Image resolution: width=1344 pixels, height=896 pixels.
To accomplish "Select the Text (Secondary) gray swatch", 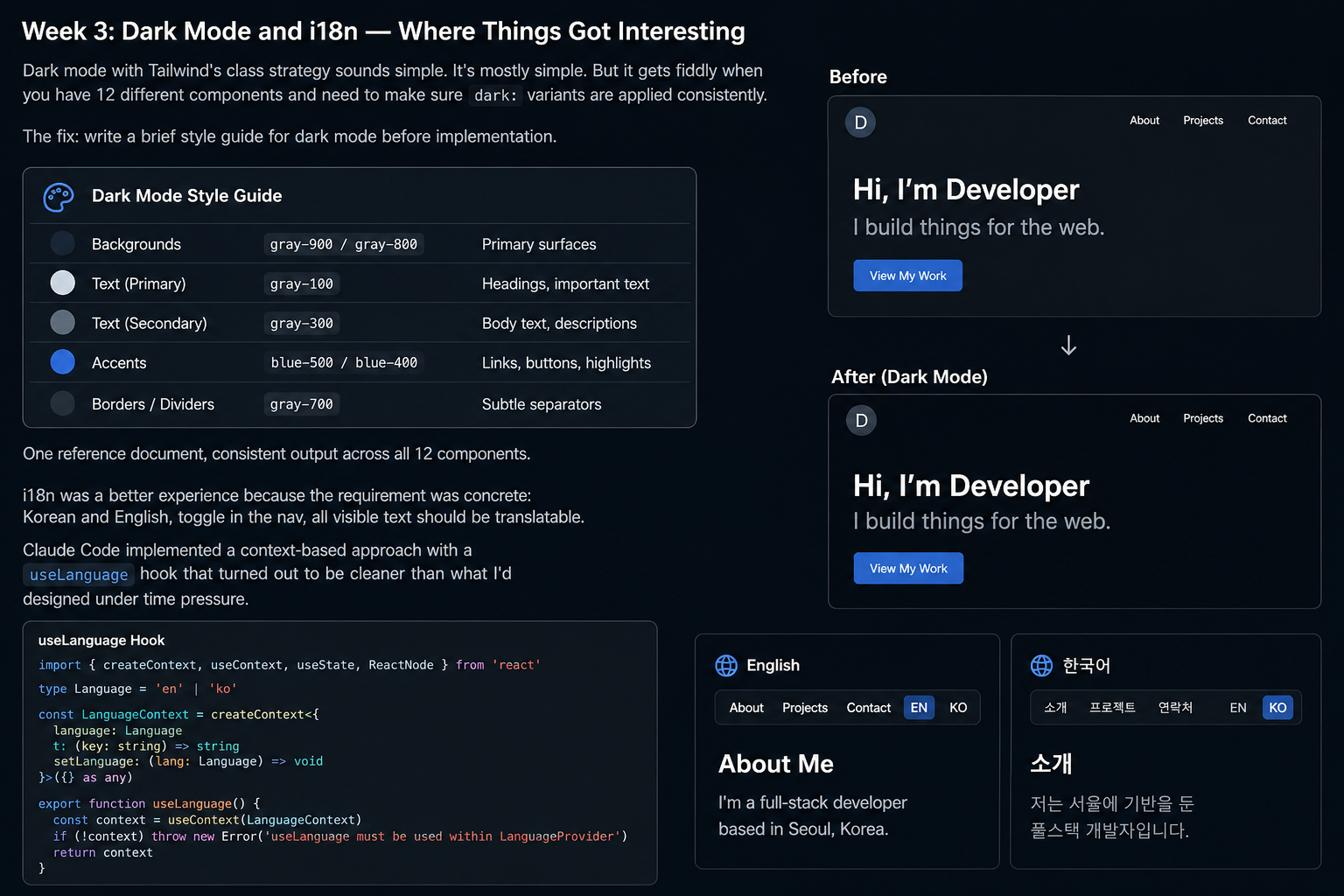I will point(63,322).
